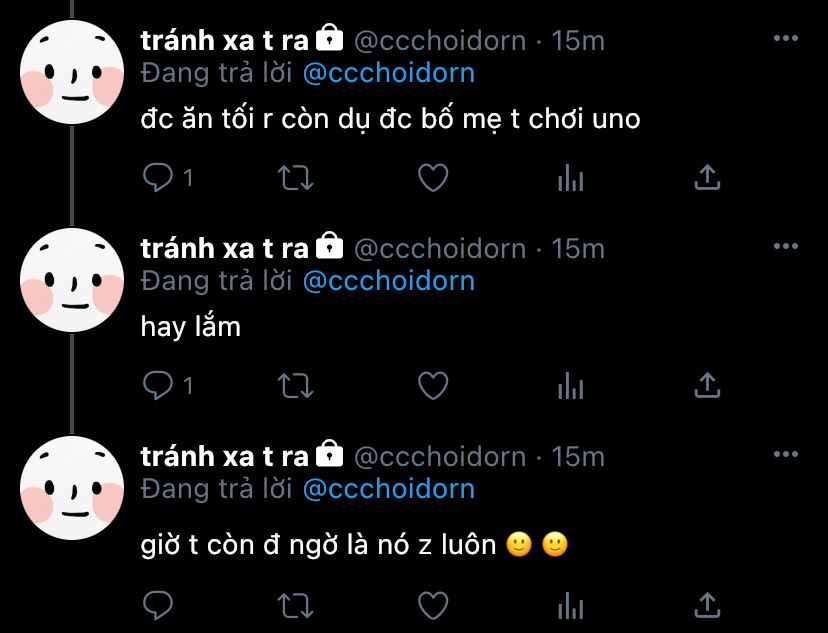Open @ccchoidorn mention link in last tweet
This screenshot has height=633, width=828.
click(x=389, y=489)
